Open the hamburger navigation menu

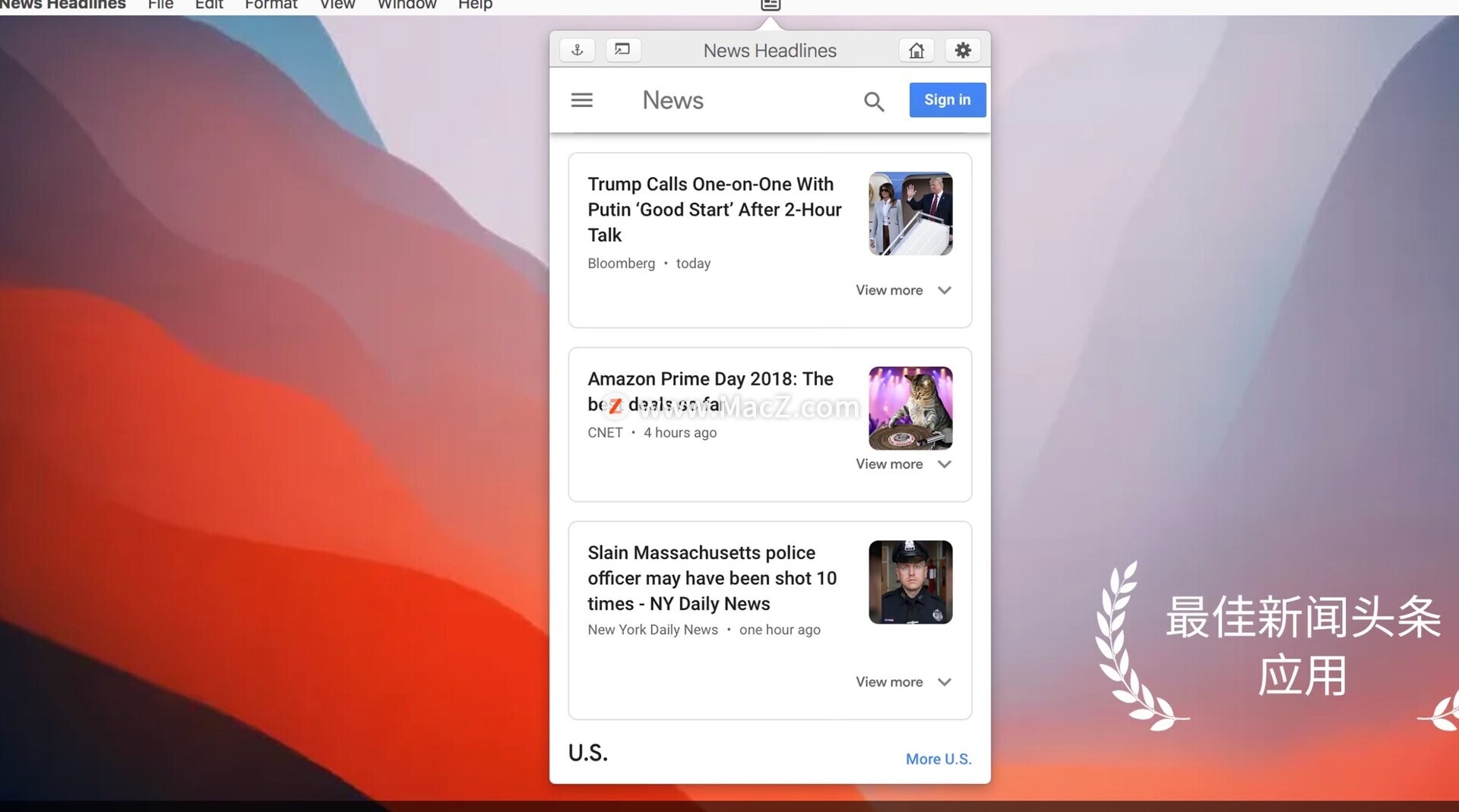pyautogui.click(x=582, y=100)
